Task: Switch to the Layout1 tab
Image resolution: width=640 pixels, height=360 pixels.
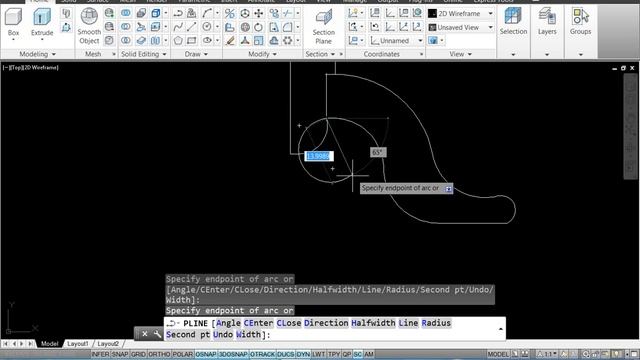Action: coord(78,344)
